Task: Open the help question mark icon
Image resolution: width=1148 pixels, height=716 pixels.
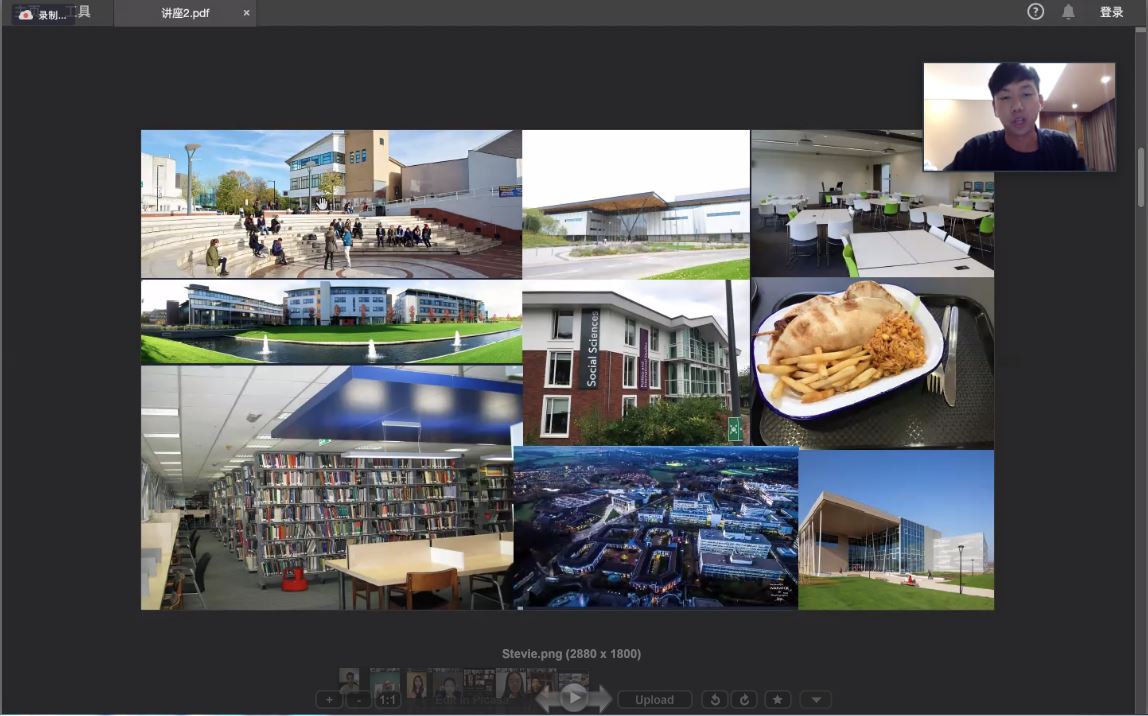Action: click(1035, 12)
